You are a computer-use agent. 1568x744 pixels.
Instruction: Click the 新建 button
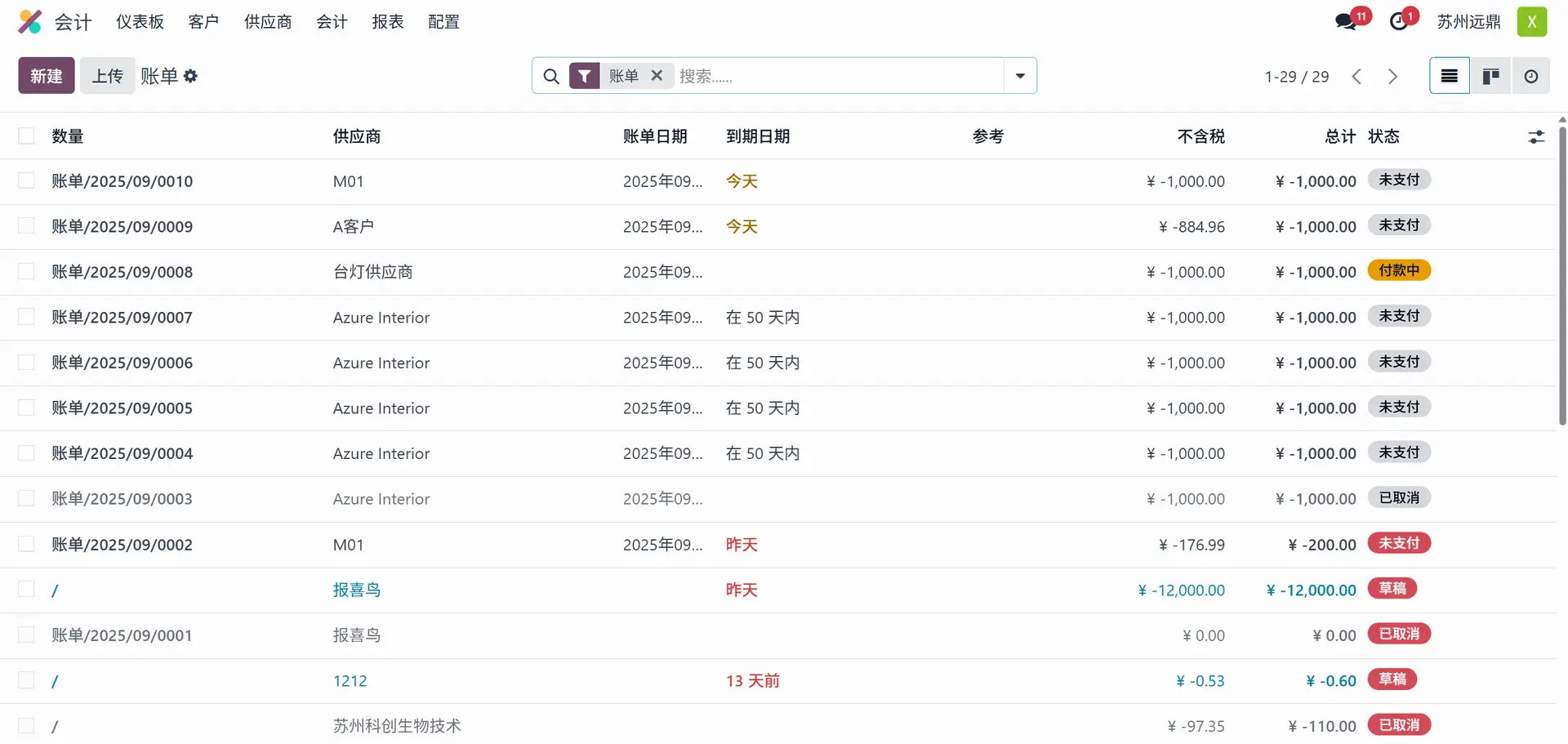coord(47,76)
